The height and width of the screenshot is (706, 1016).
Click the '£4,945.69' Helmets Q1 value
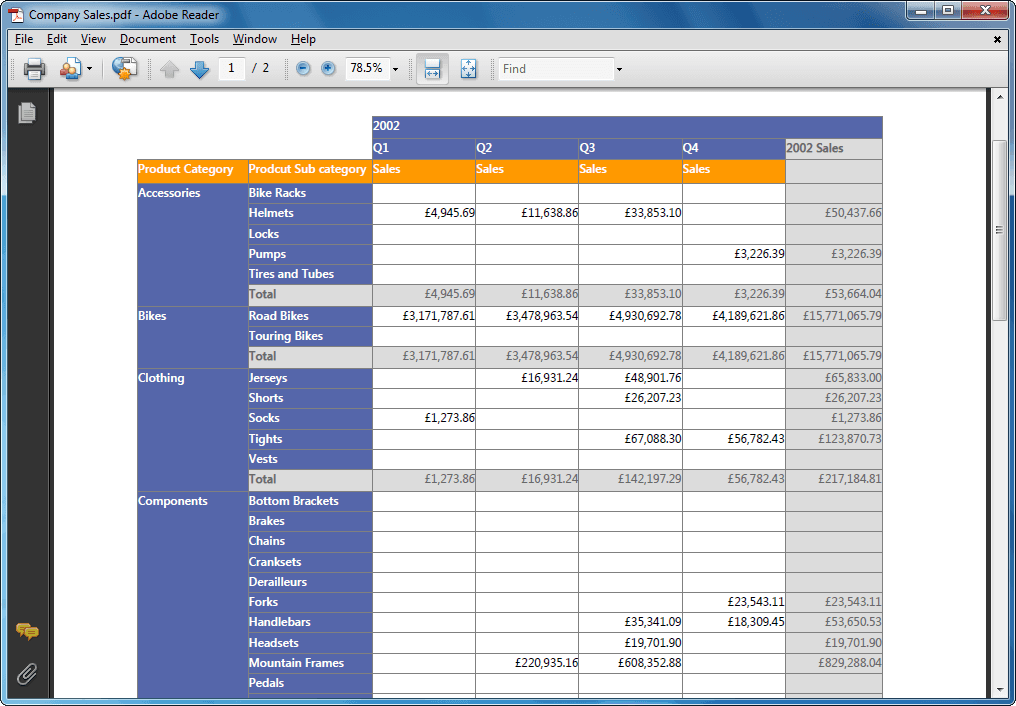coord(450,213)
